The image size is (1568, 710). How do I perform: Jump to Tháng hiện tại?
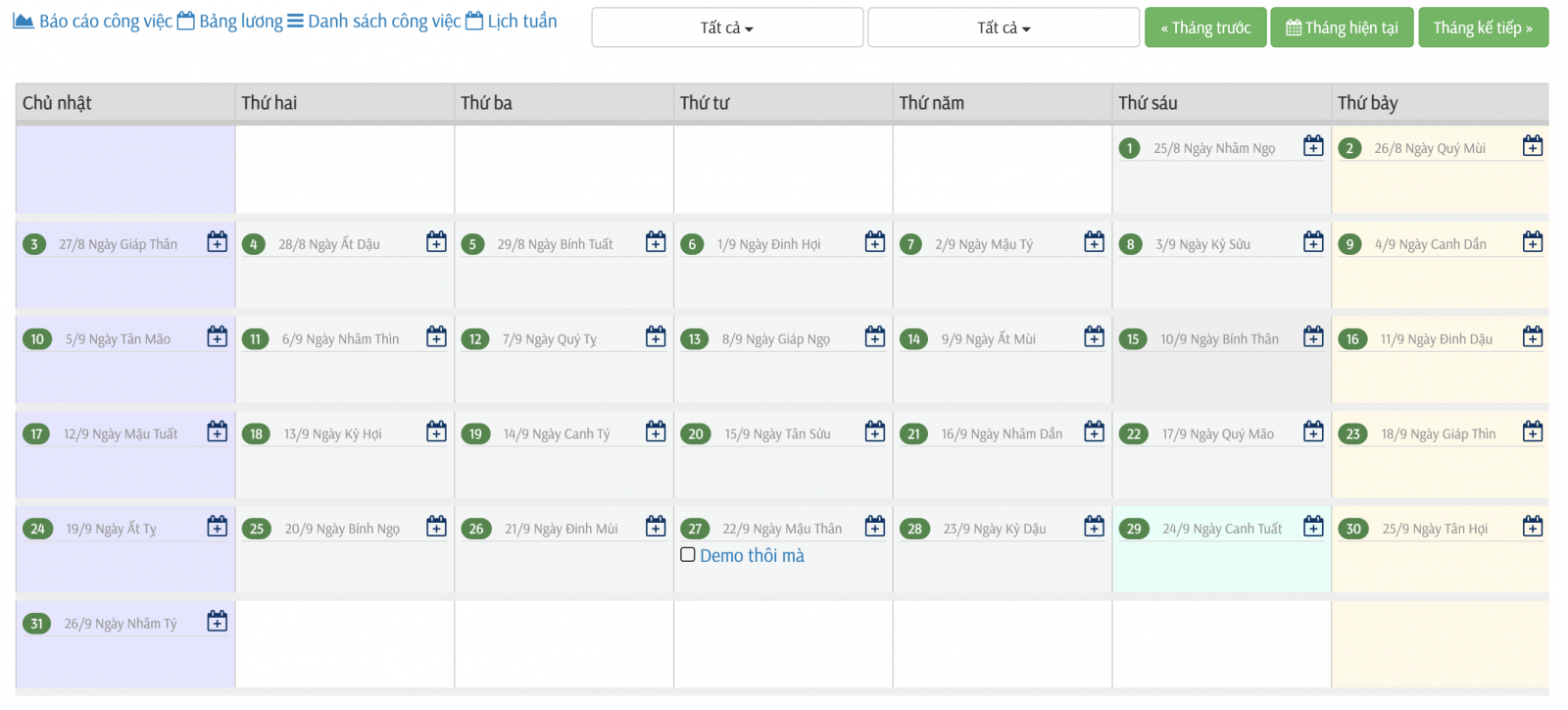coord(1342,27)
